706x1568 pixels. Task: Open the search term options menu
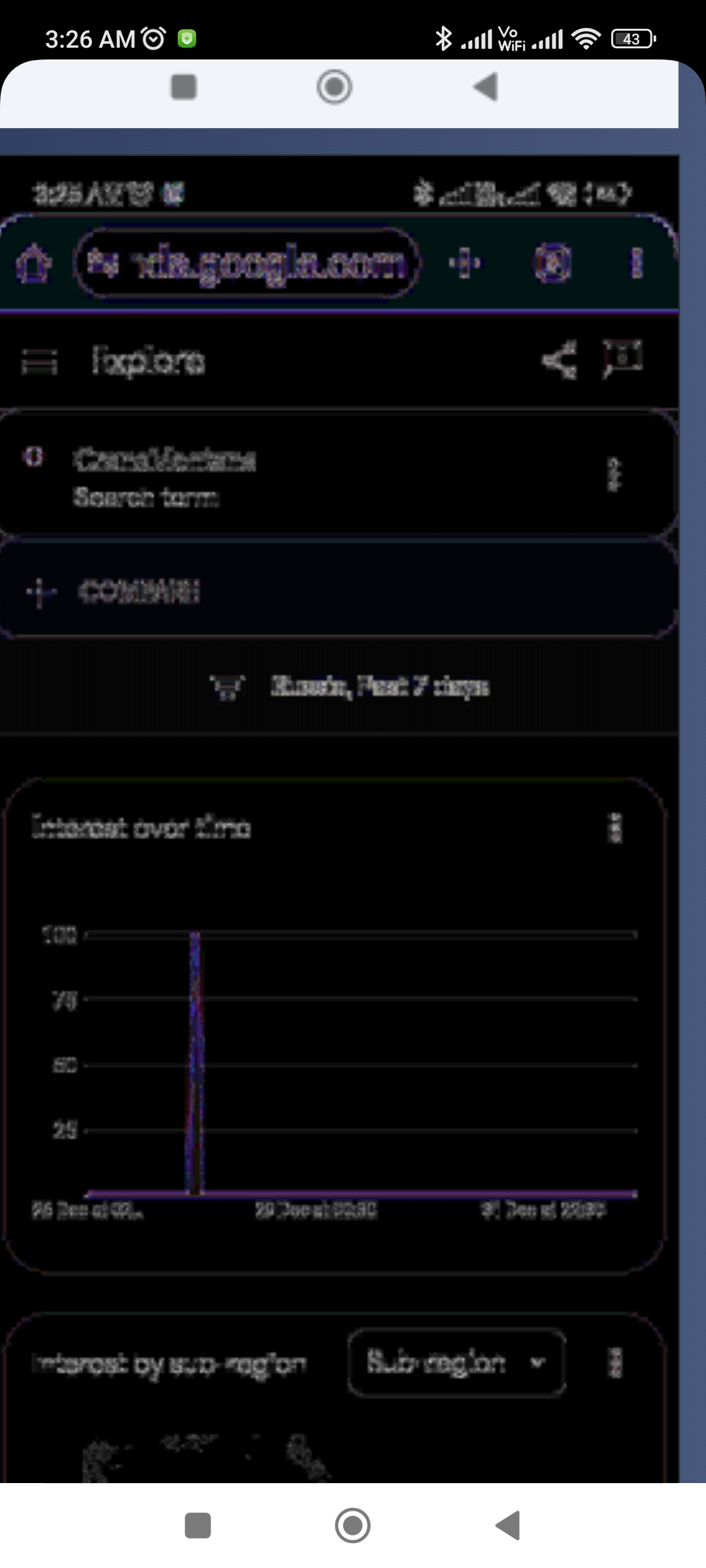pos(614,475)
